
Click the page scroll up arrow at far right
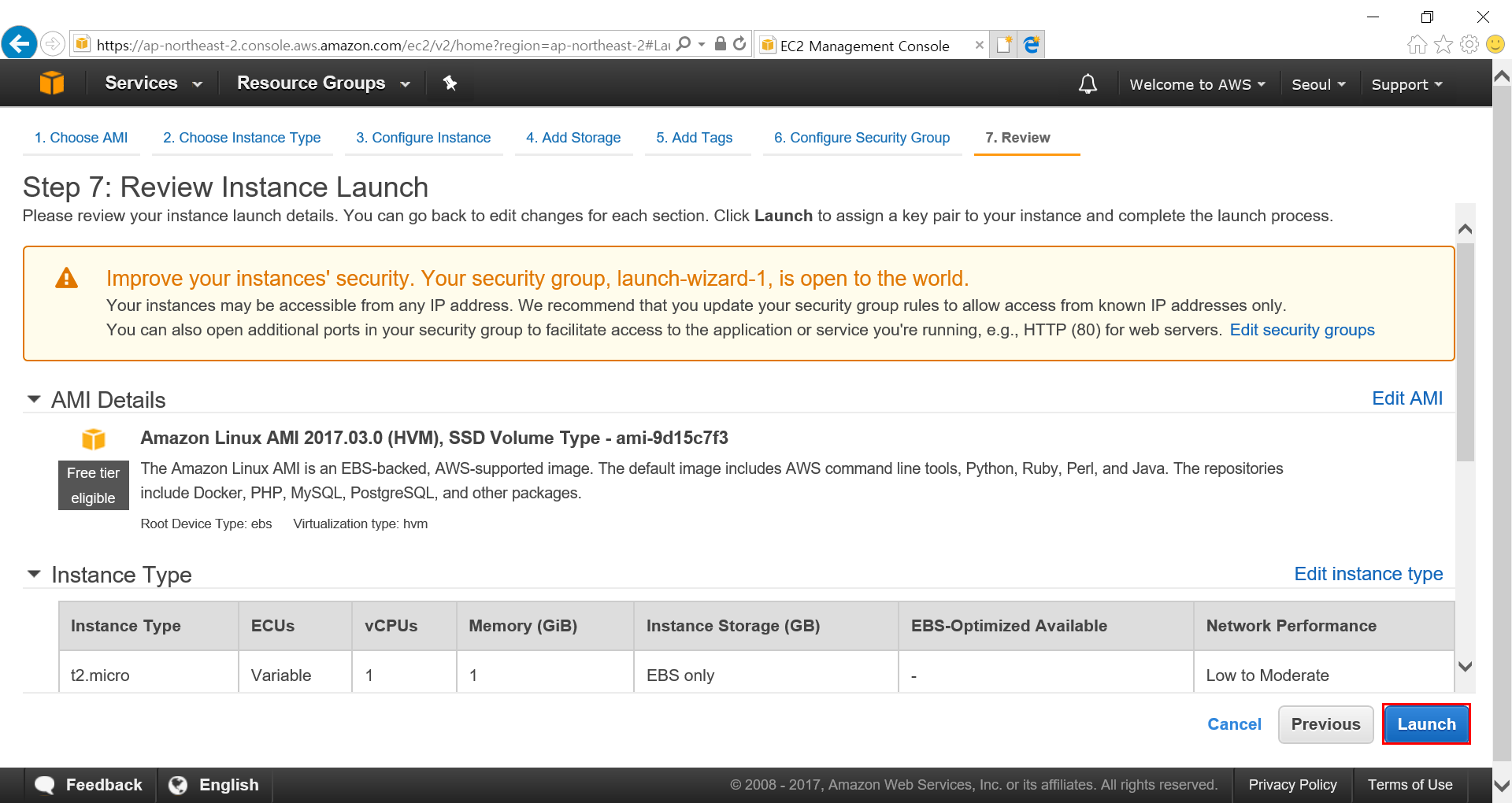[1502, 76]
